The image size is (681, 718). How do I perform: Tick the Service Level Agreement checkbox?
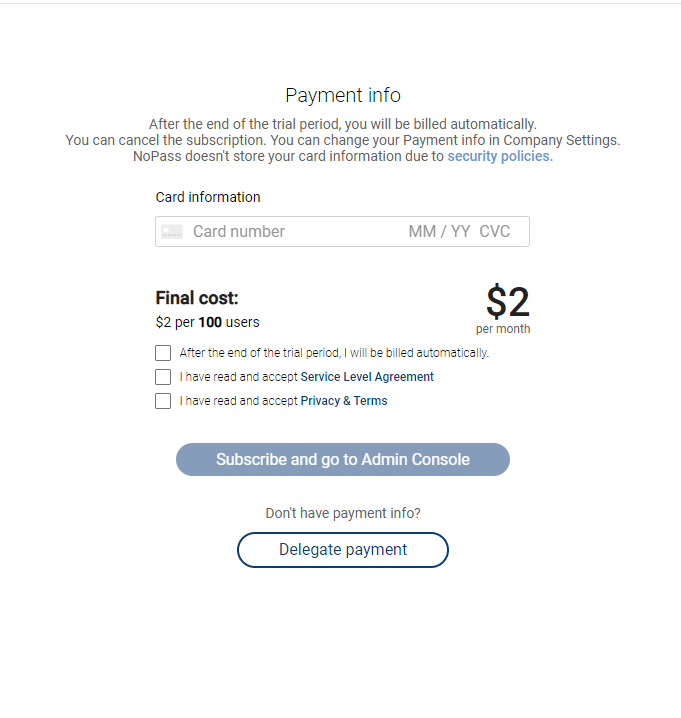[163, 377]
